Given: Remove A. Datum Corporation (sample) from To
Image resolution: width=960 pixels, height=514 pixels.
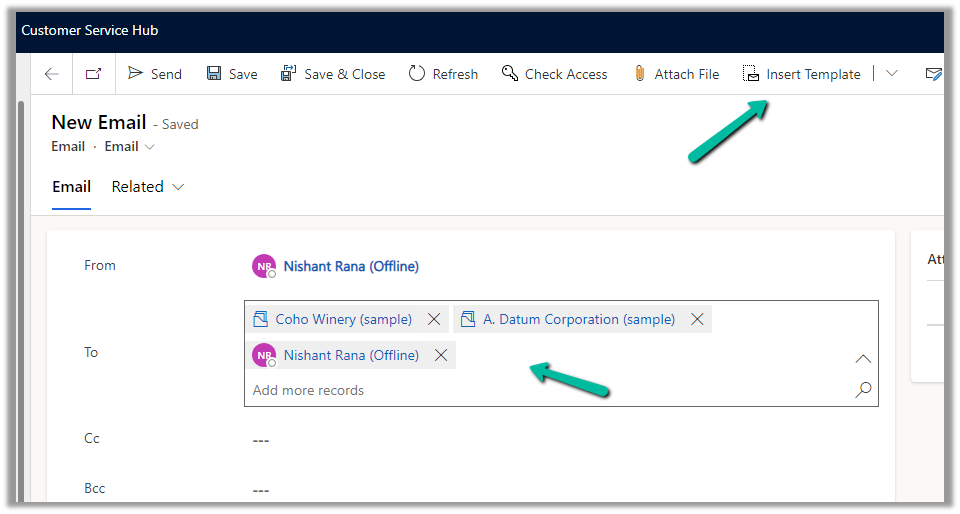Looking at the screenshot, I should tap(697, 319).
